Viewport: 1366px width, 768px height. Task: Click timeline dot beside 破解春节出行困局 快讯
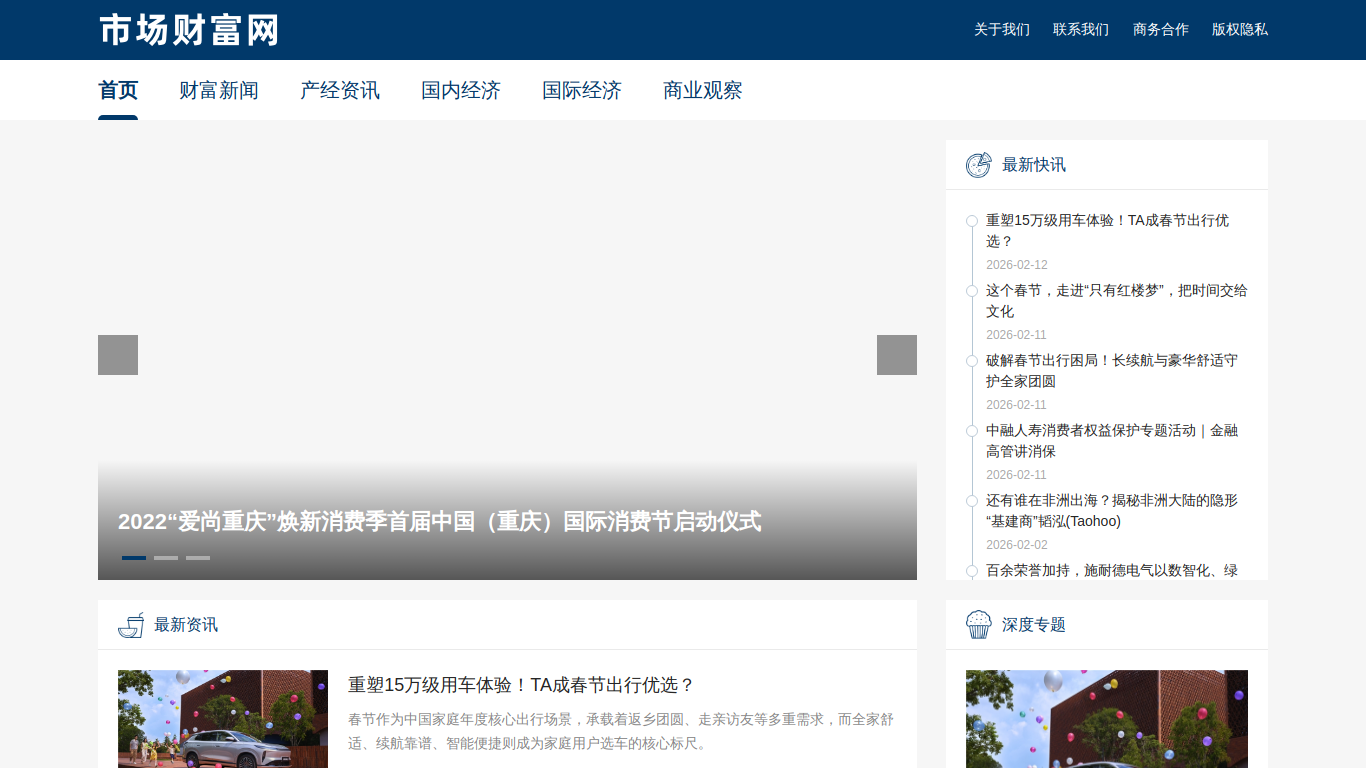(972, 361)
